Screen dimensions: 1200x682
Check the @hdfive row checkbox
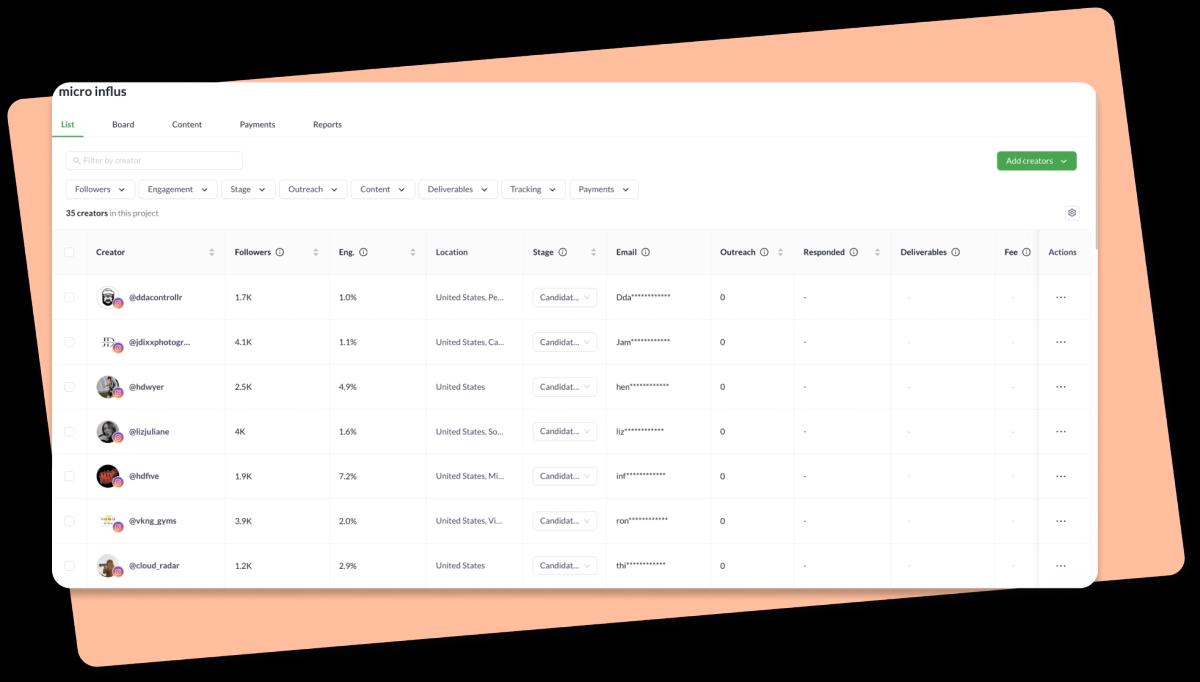coord(69,476)
